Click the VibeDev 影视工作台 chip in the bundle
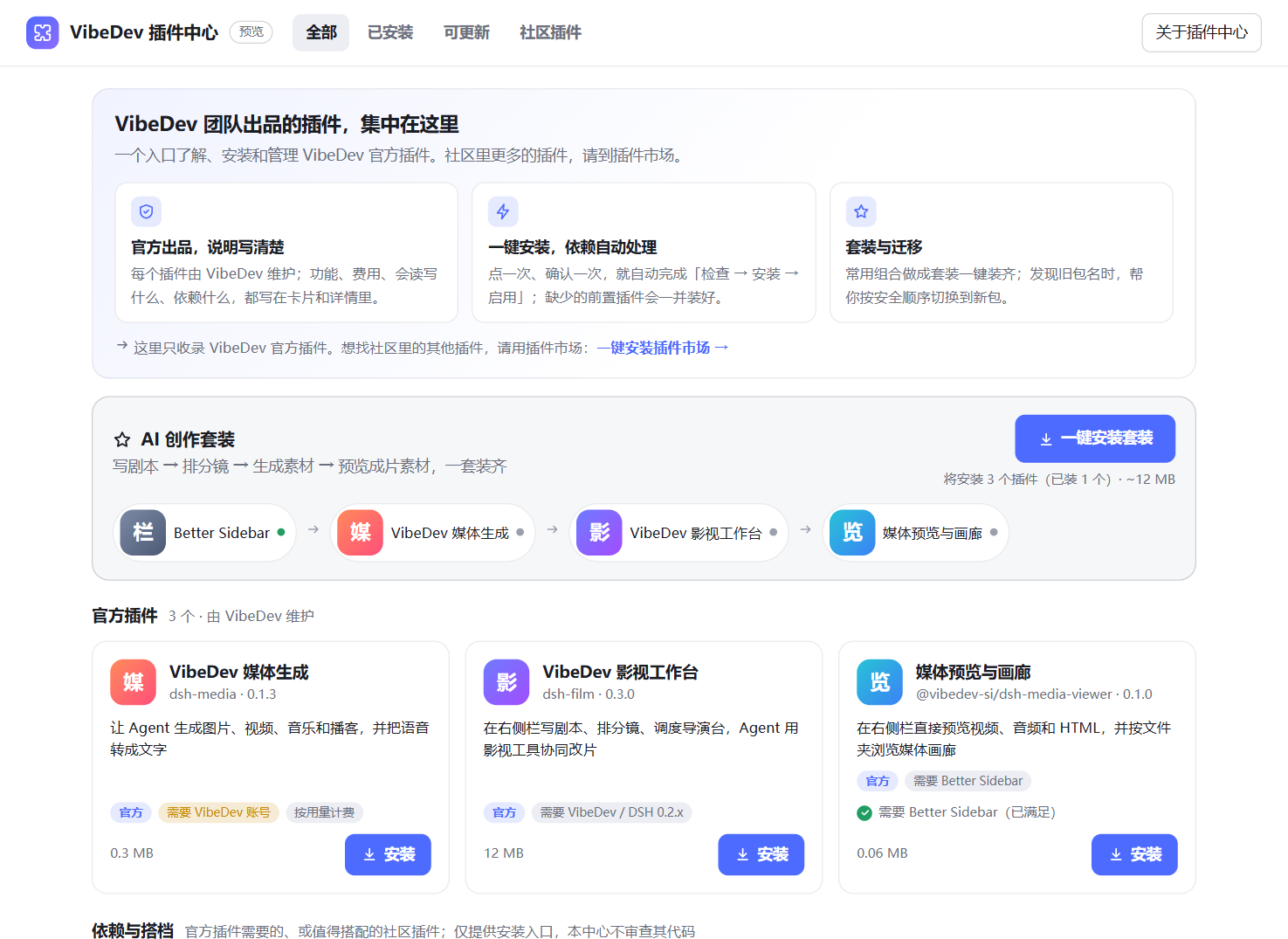The width and height of the screenshot is (1288, 939). click(678, 533)
